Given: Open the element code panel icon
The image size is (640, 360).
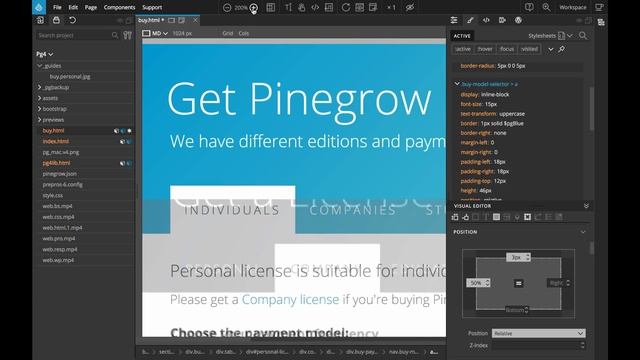Looking at the screenshot, I should tap(486, 20).
